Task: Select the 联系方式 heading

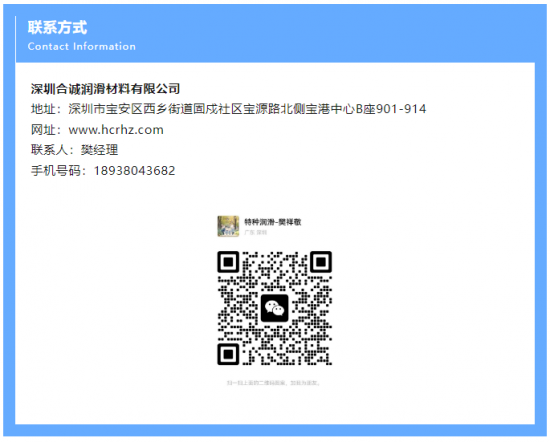Action: 58,27
